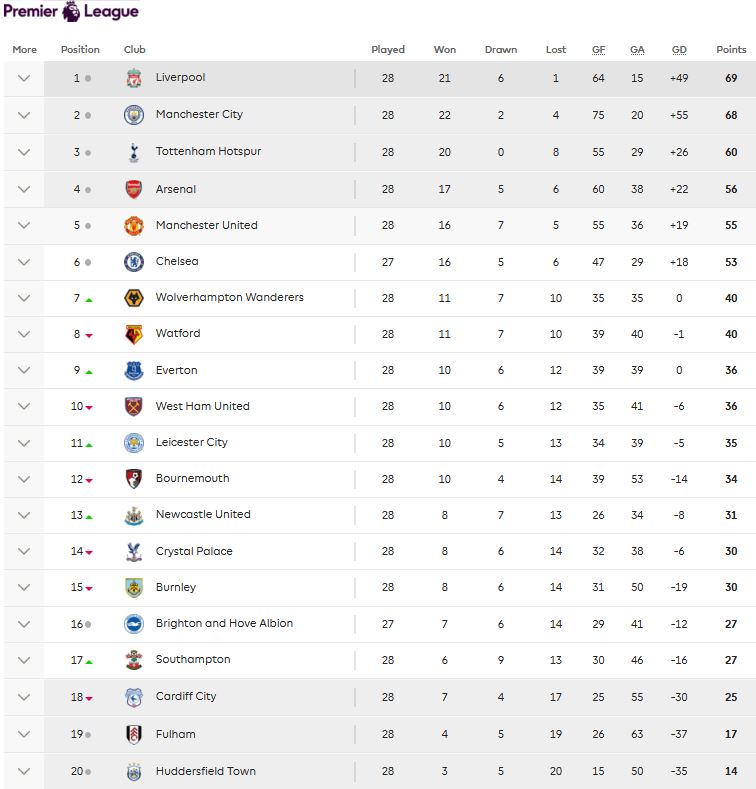Open the Leicester City club link
The height and width of the screenshot is (789, 756).
(191, 442)
